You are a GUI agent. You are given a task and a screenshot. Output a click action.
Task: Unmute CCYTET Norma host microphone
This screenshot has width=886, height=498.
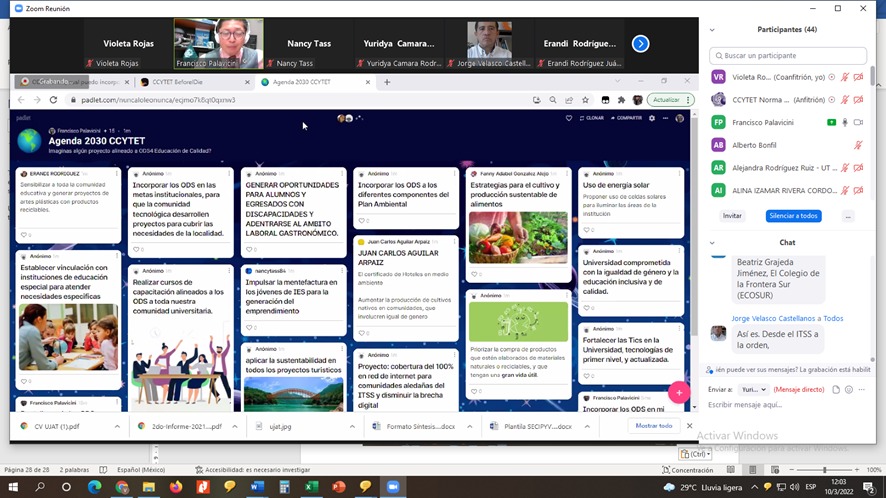[845, 99]
